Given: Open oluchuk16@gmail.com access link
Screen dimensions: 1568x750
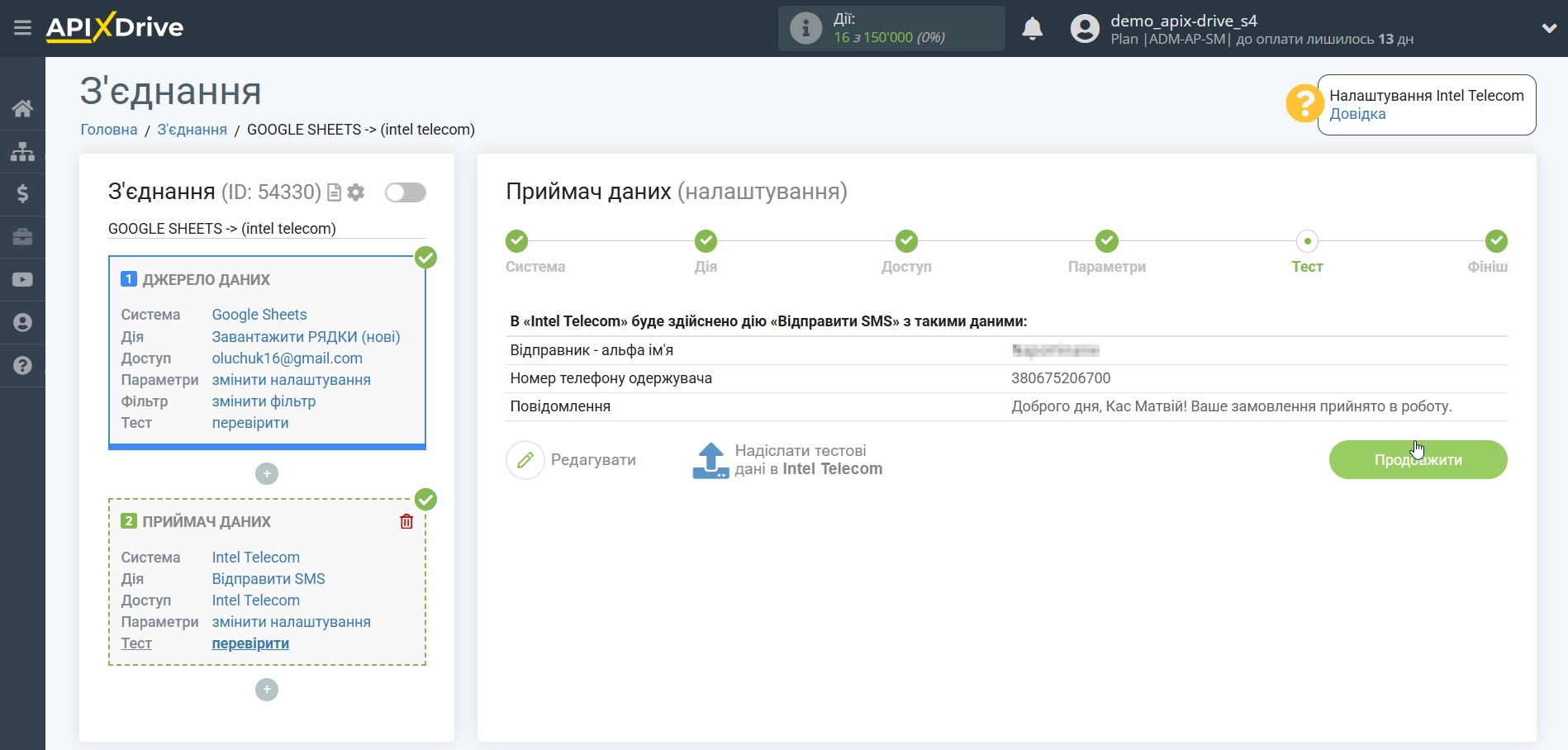Looking at the screenshot, I should (287, 358).
